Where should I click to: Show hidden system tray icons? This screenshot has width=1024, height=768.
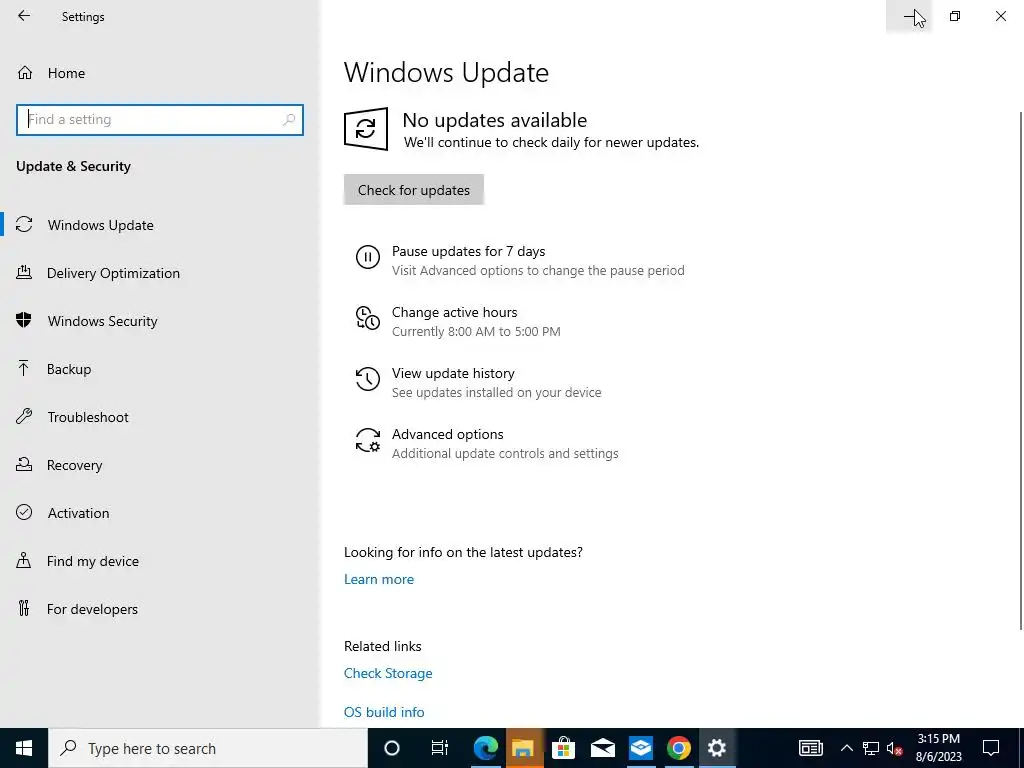click(846, 748)
